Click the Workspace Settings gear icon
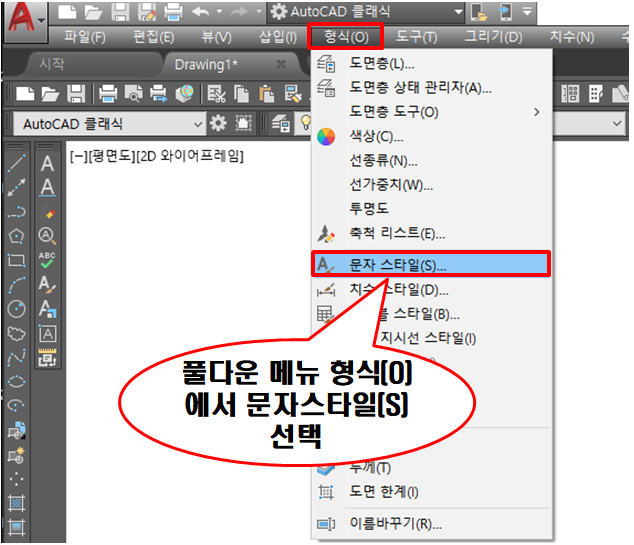The image size is (634, 545). pos(218,123)
